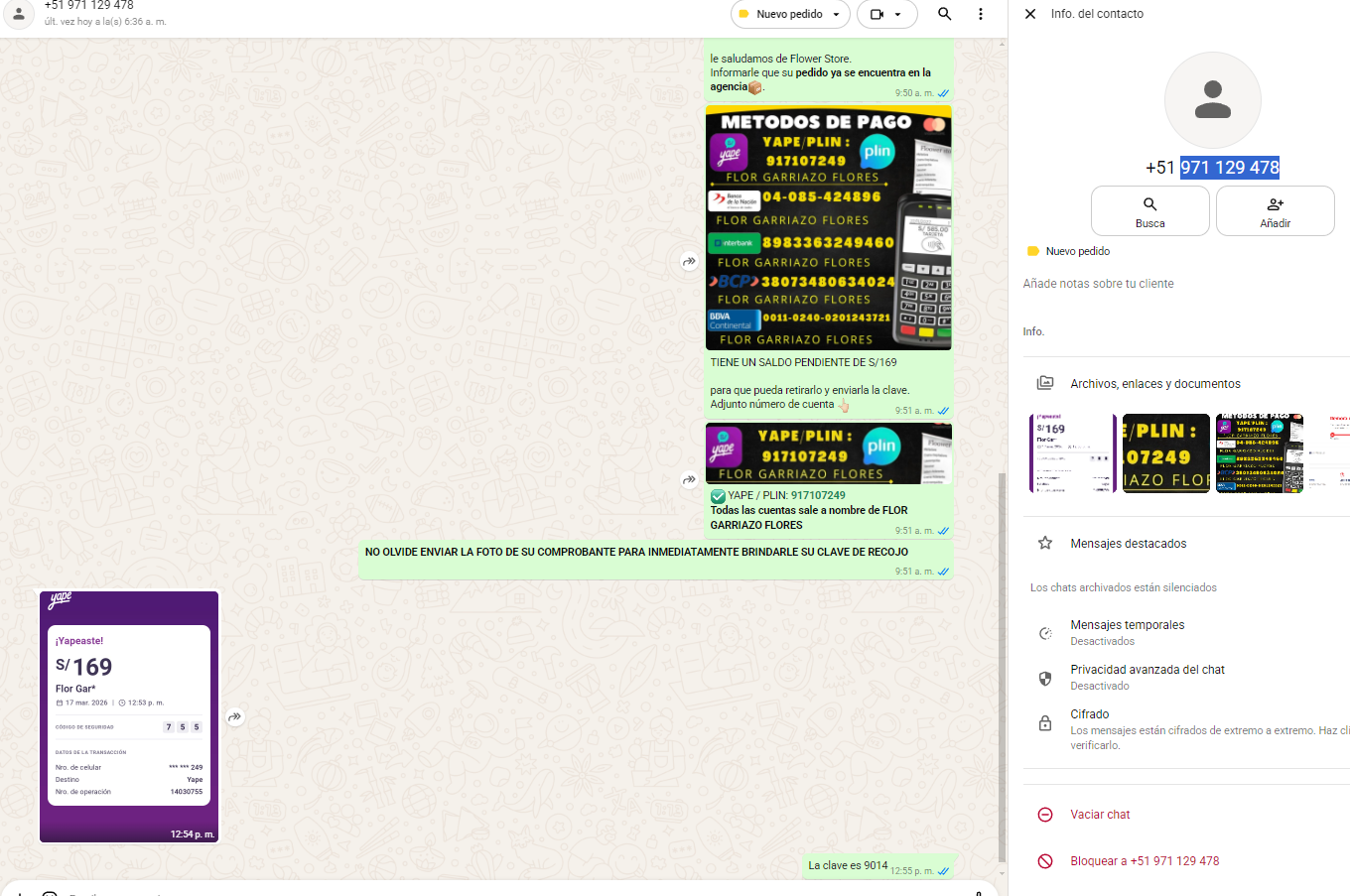The height and width of the screenshot is (896, 1350).
Task: Open the S/169 Yape receipt thumbnail in media
Action: (x=1072, y=453)
